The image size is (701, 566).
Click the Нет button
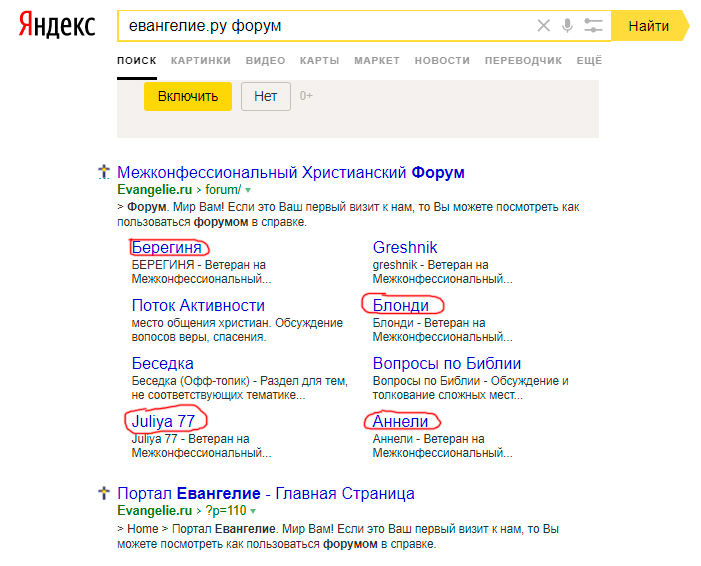click(x=265, y=96)
